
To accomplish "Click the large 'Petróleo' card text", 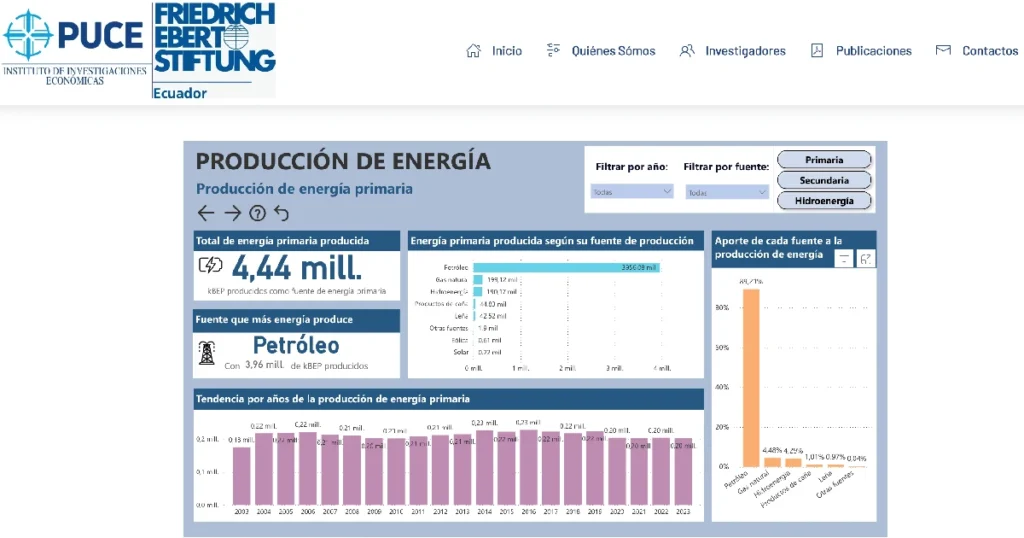I will [x=296, y=345].
